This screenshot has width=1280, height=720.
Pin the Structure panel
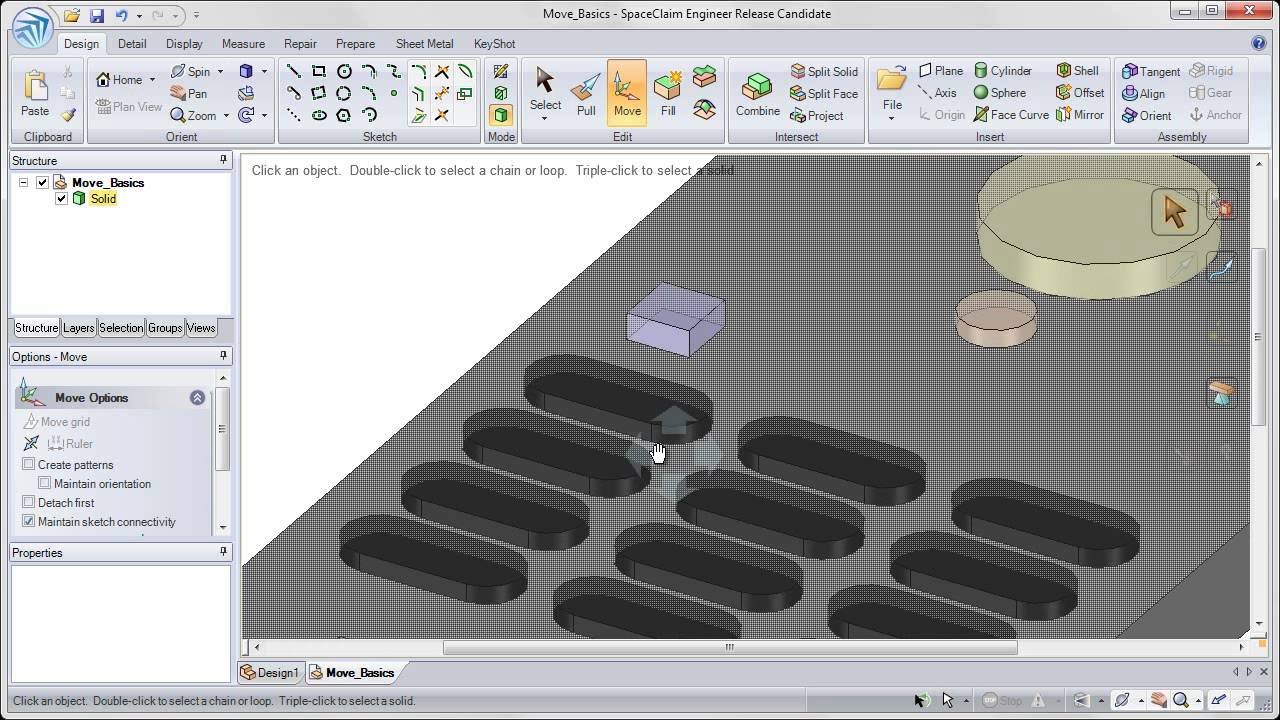click(223, 160)
